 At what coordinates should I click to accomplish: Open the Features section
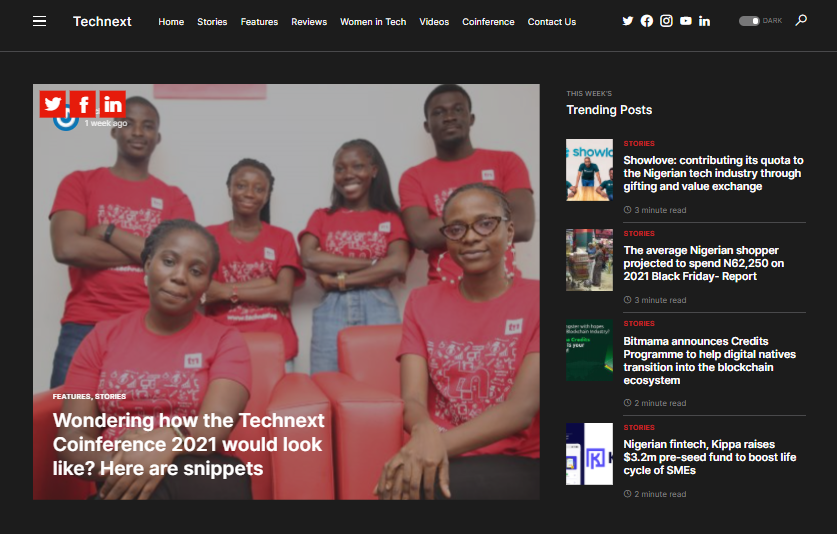click(x=259, y=22)
